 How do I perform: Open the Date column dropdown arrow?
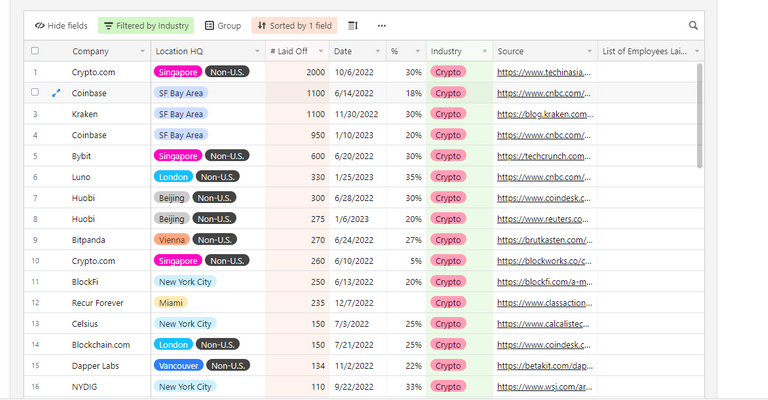click(378, 51)
